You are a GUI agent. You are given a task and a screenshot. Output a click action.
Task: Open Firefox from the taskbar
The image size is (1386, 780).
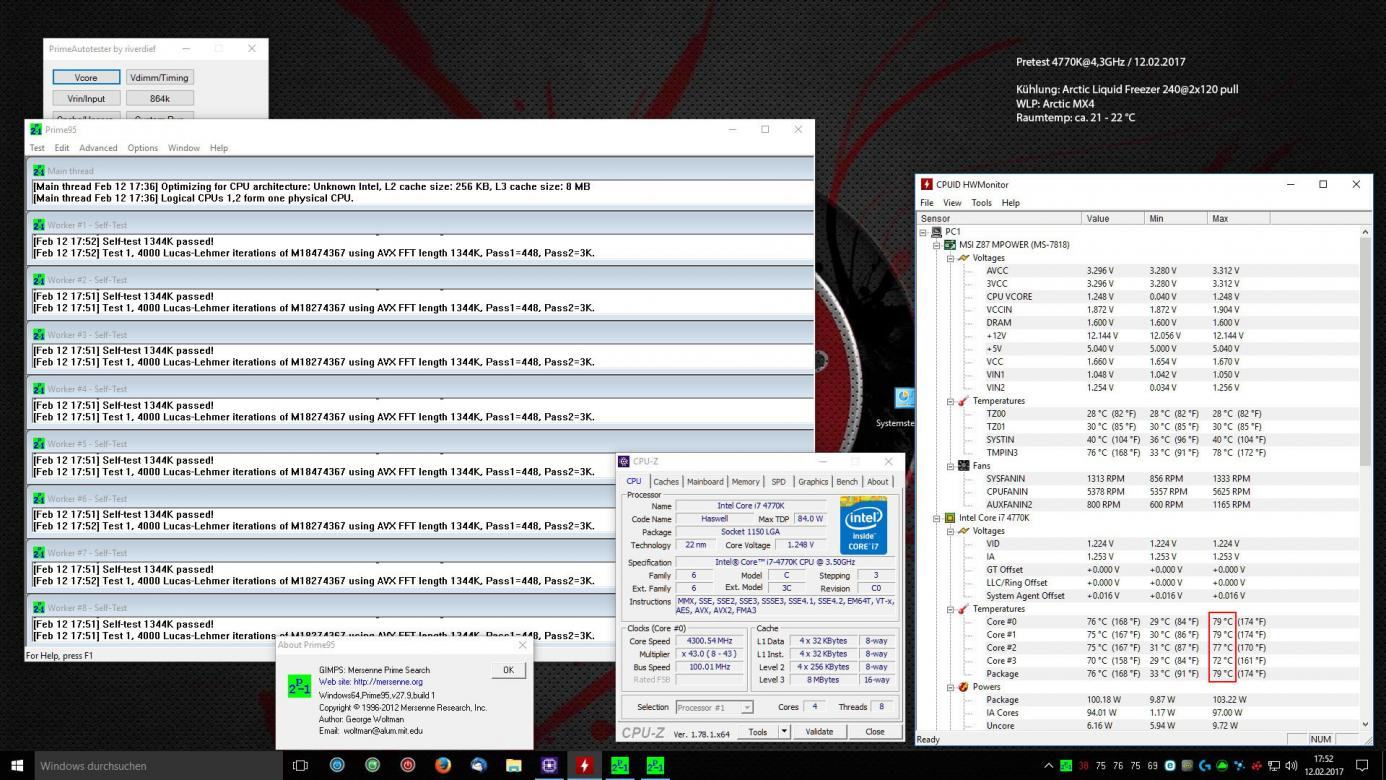coord(443,765)
